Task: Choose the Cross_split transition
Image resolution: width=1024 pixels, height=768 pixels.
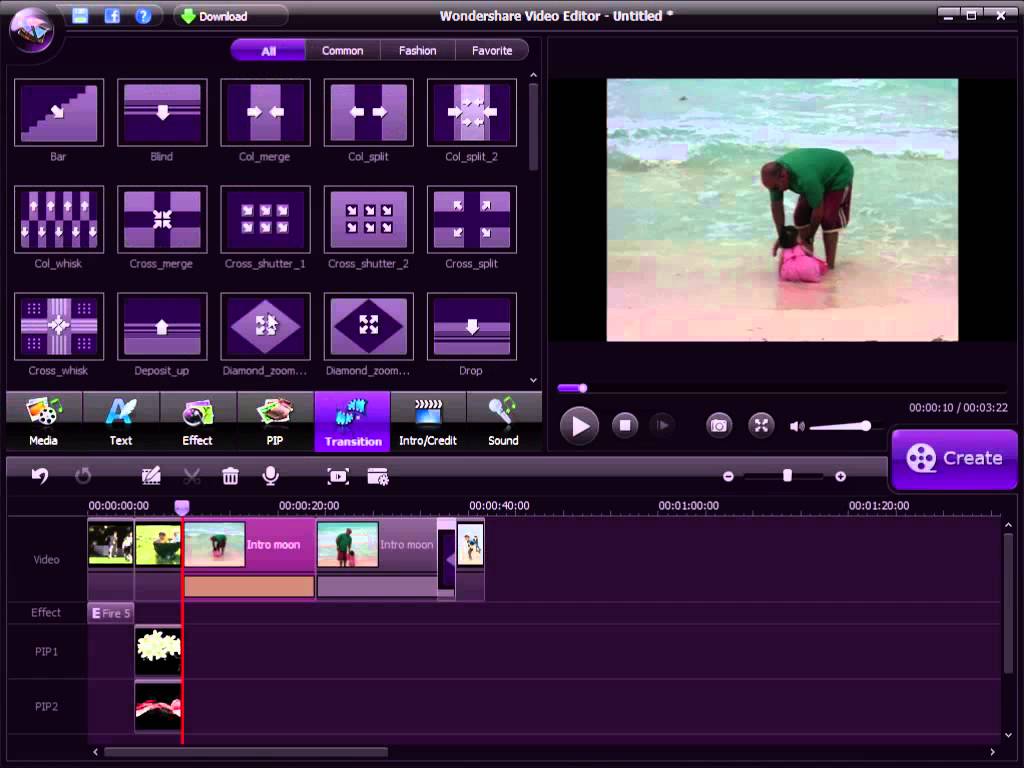Action: (472, 219)
